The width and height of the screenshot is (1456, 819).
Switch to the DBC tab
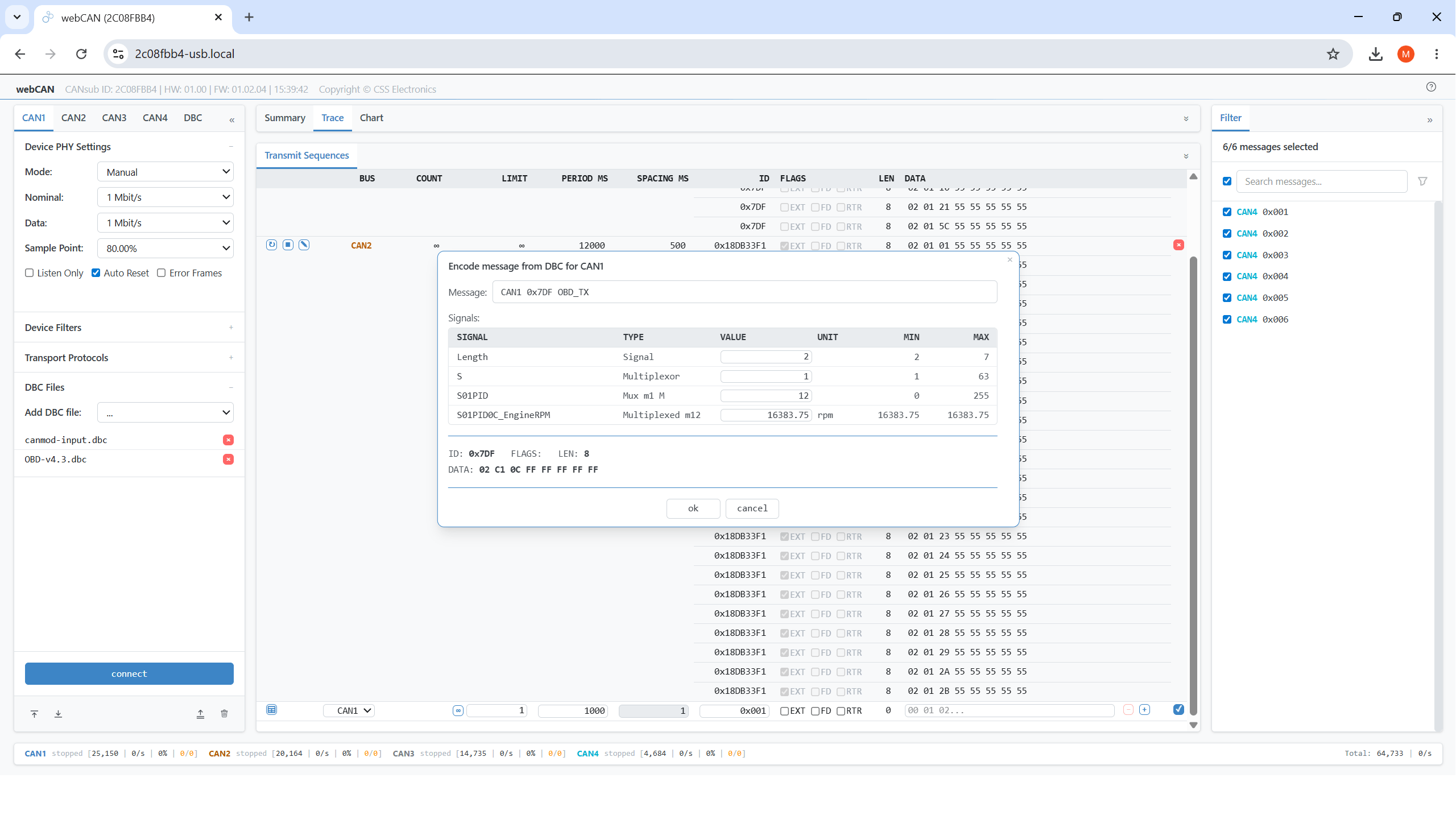point(193,118)
